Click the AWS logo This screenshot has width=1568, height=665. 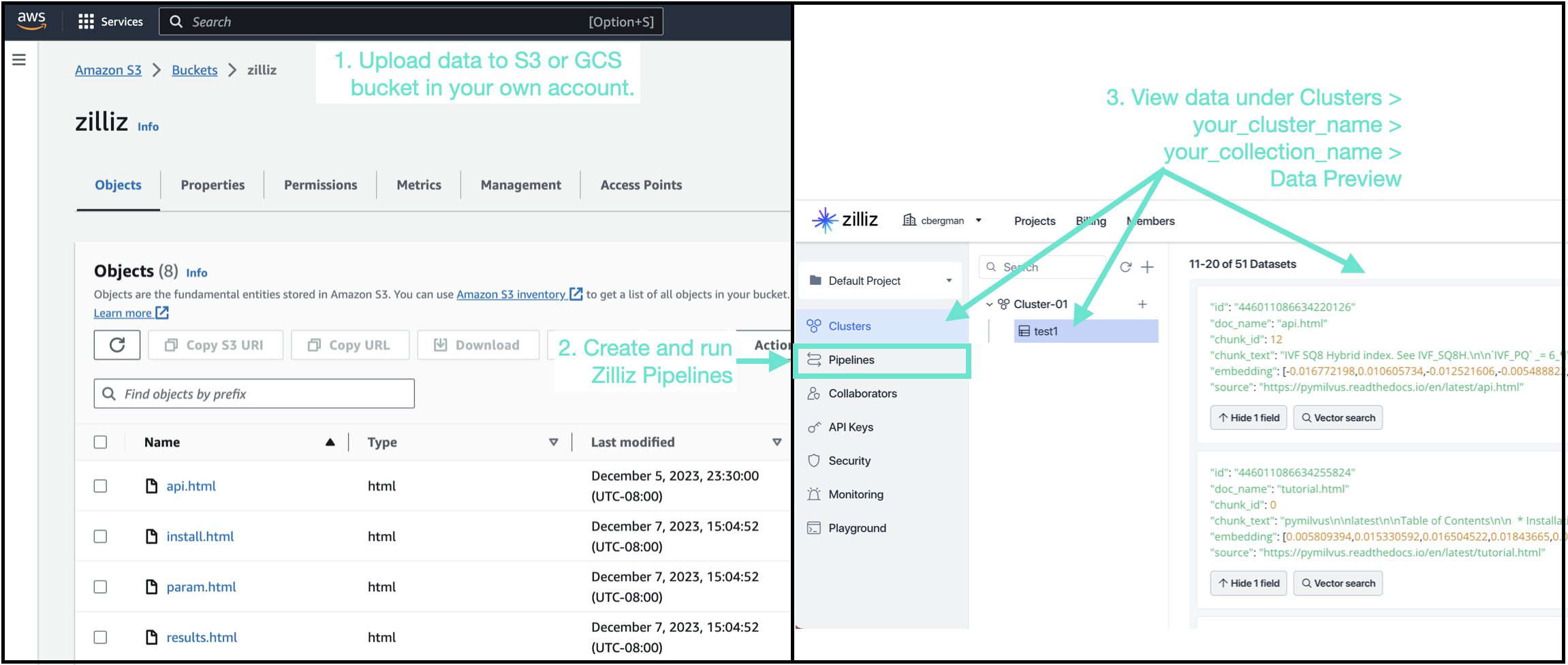tap(32, 20)
